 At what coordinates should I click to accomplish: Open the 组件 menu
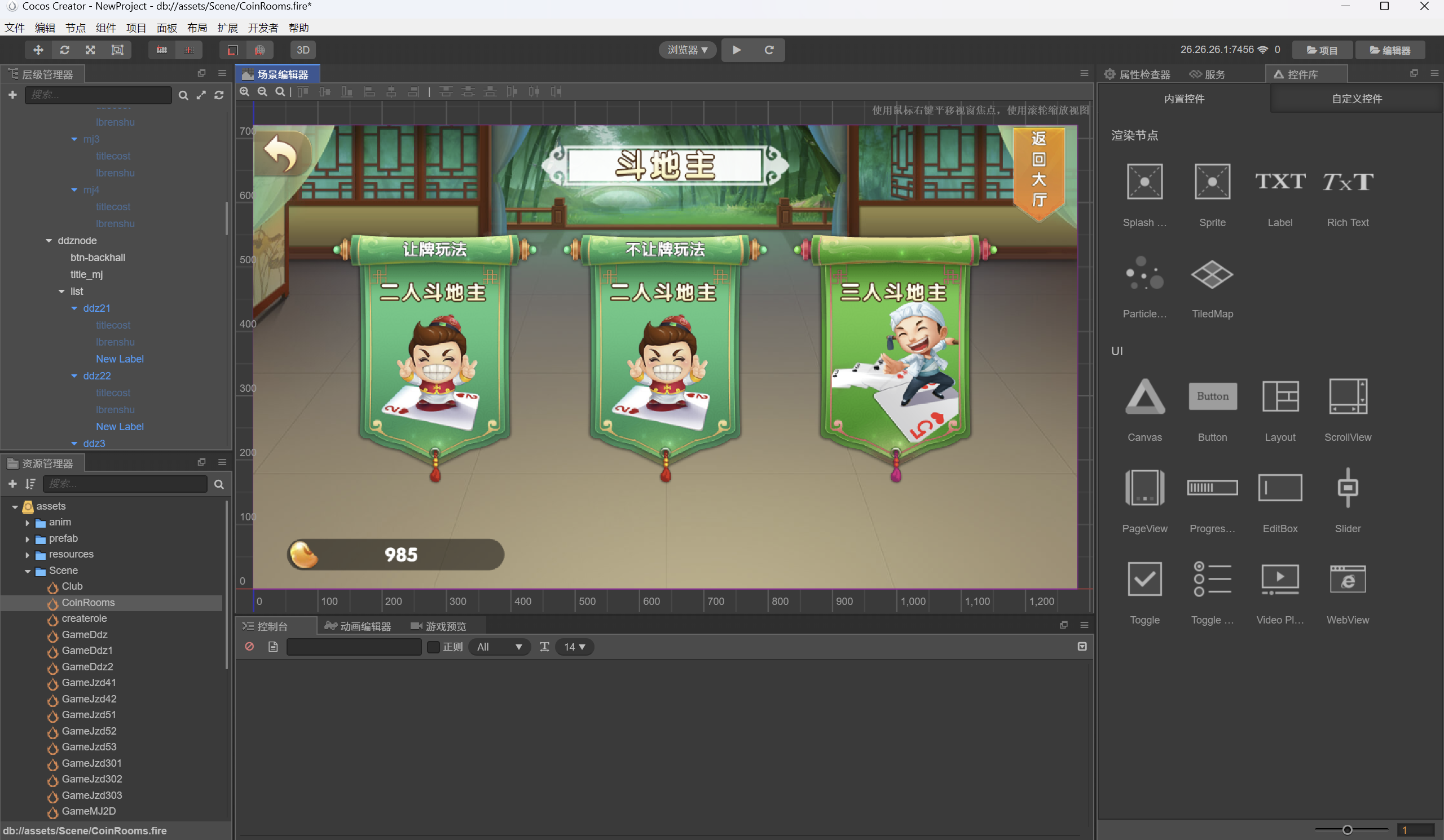coord(105,28)
